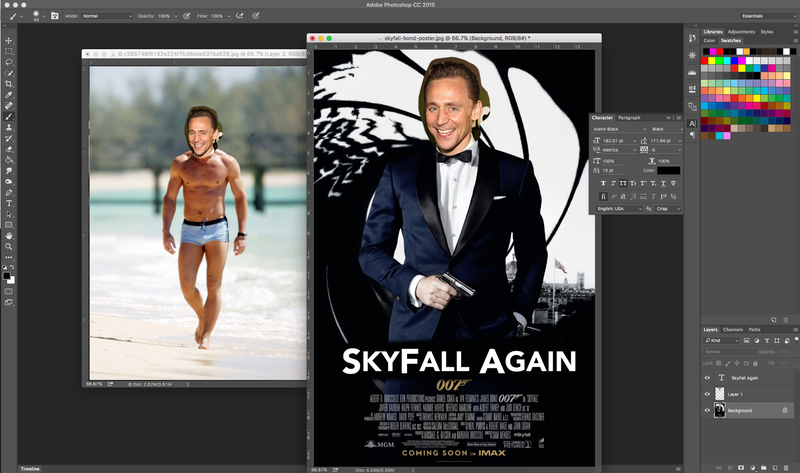Hide the Background layer
The height and width of the screenshot is (473, 800).
click(x=707, y=410)
